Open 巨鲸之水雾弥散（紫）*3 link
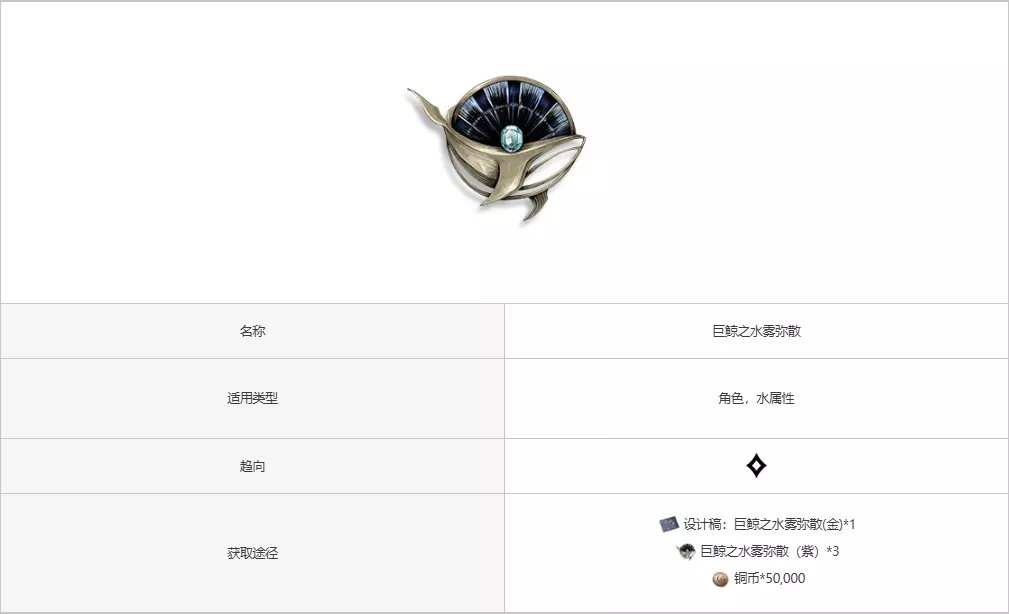 point(770,551)
